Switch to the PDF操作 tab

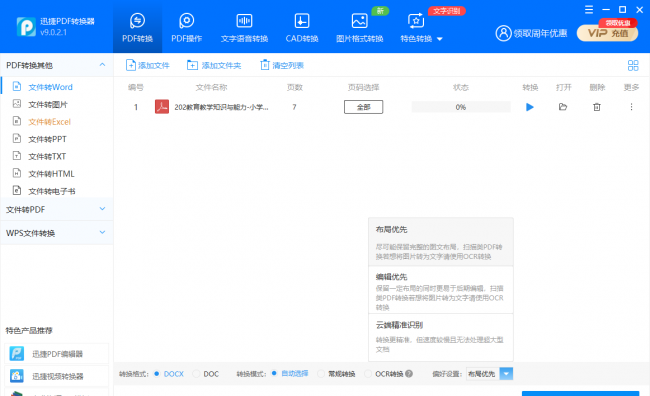(x=187, y=27)
